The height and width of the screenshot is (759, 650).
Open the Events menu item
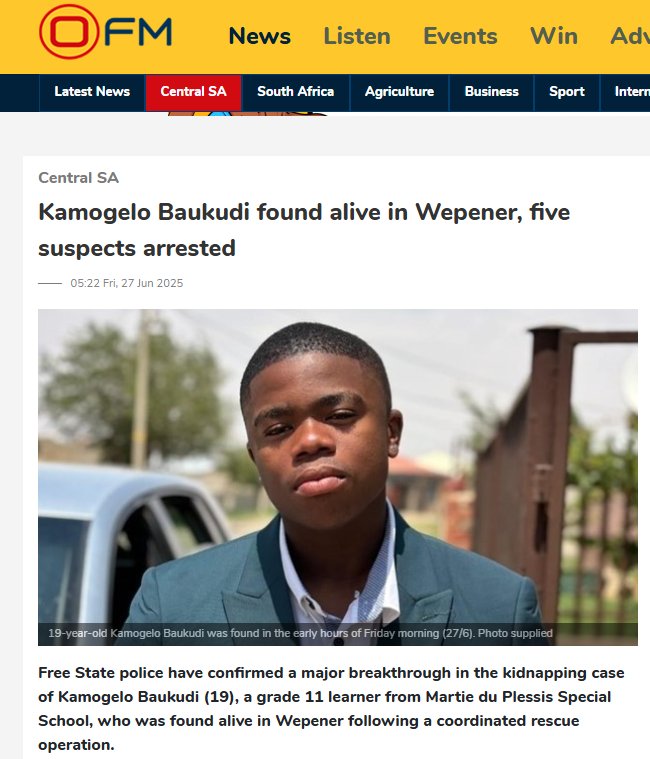click(460, 36)
